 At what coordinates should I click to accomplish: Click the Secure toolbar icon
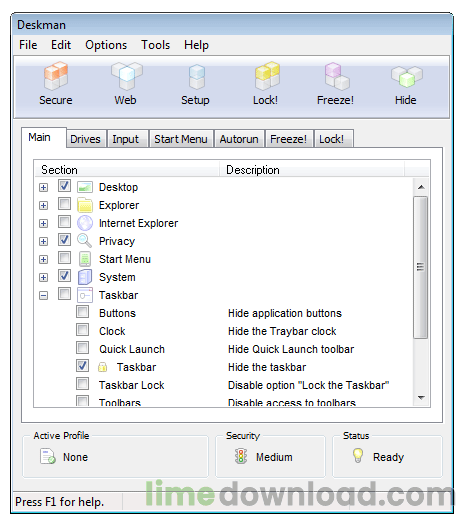click(x=56, y=76)
